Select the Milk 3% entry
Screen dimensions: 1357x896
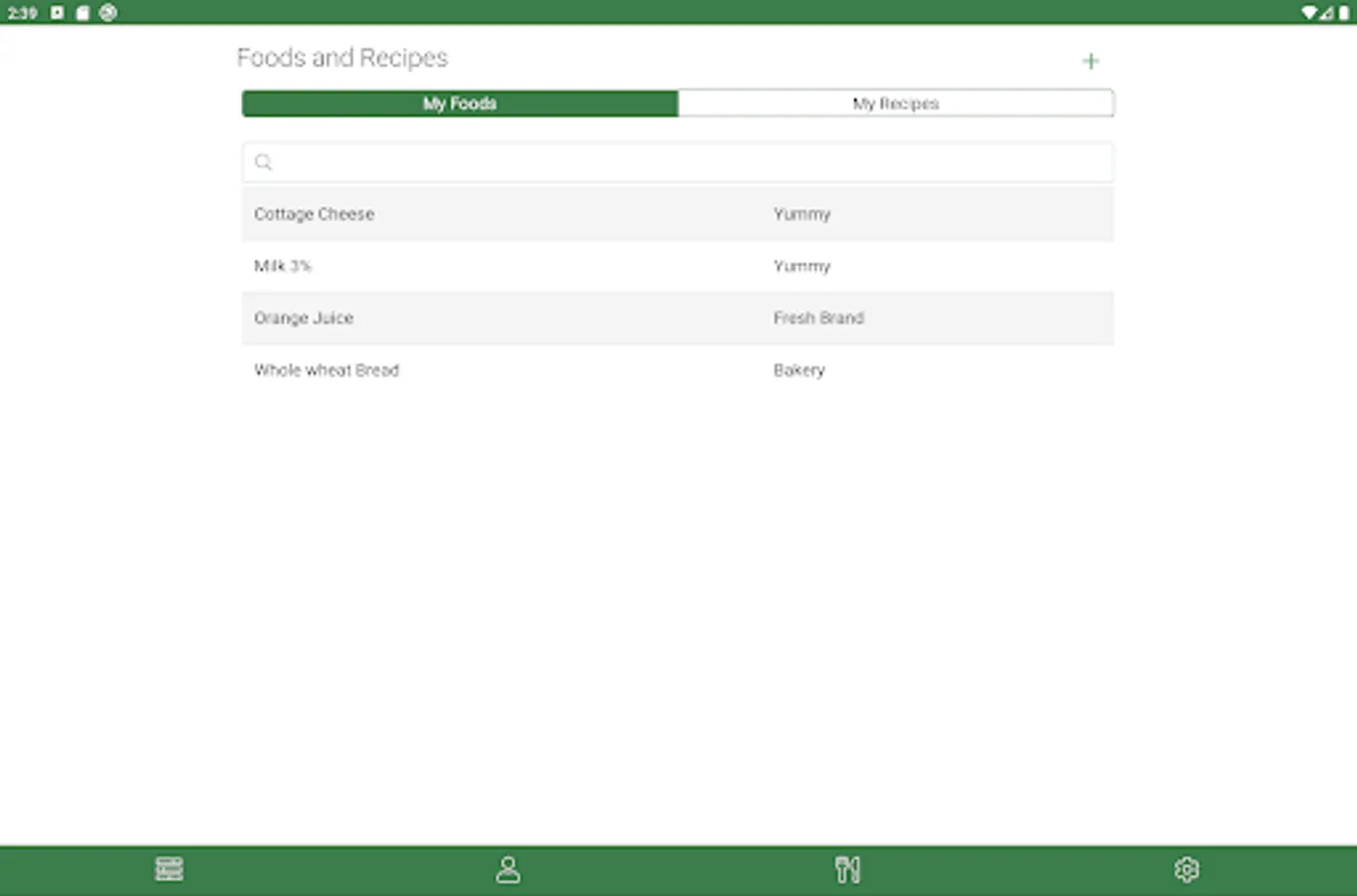click(x=283, y=266)
